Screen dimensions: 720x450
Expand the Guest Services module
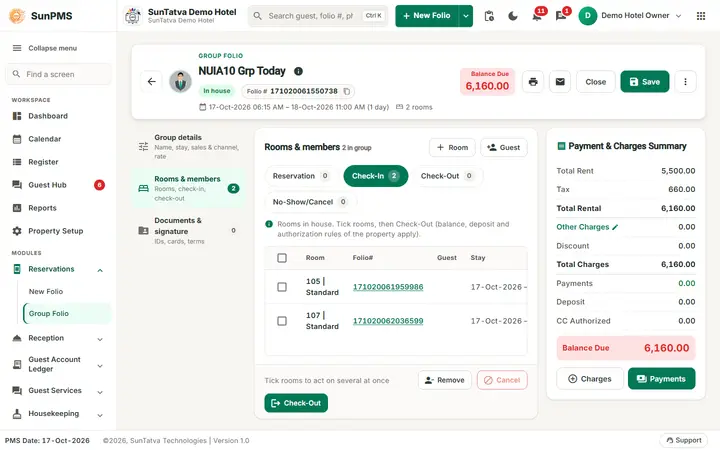[x=100, y=392]
